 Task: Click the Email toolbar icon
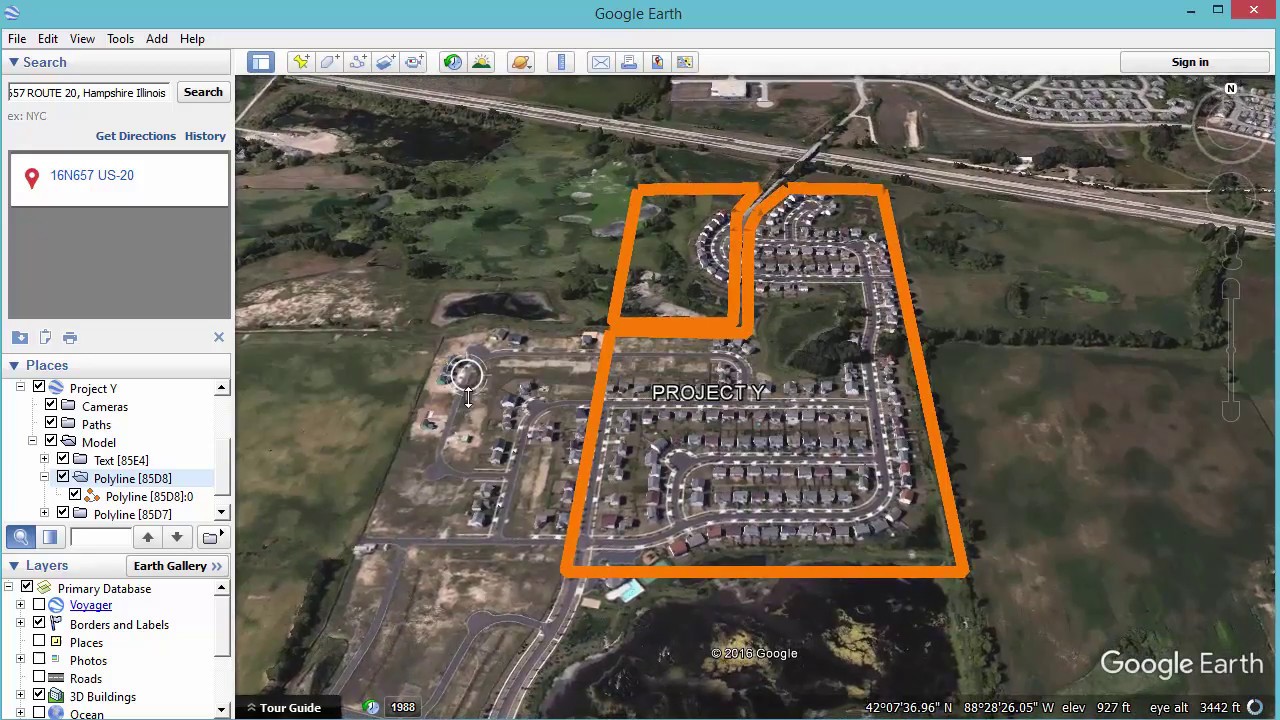click(x=600, y=62)
